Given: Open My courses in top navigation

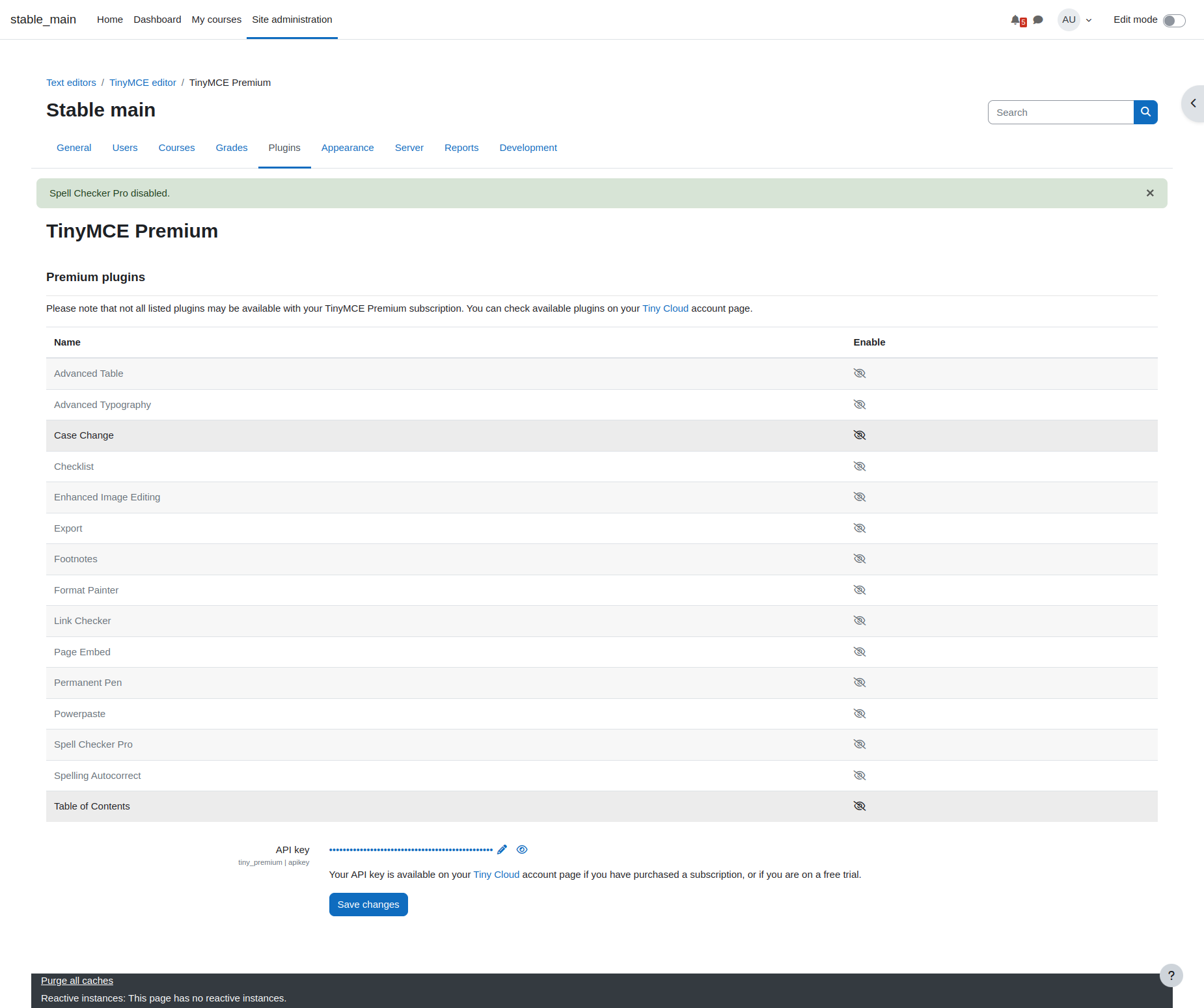Looking at the screenshot, I should tap(217, 20).
